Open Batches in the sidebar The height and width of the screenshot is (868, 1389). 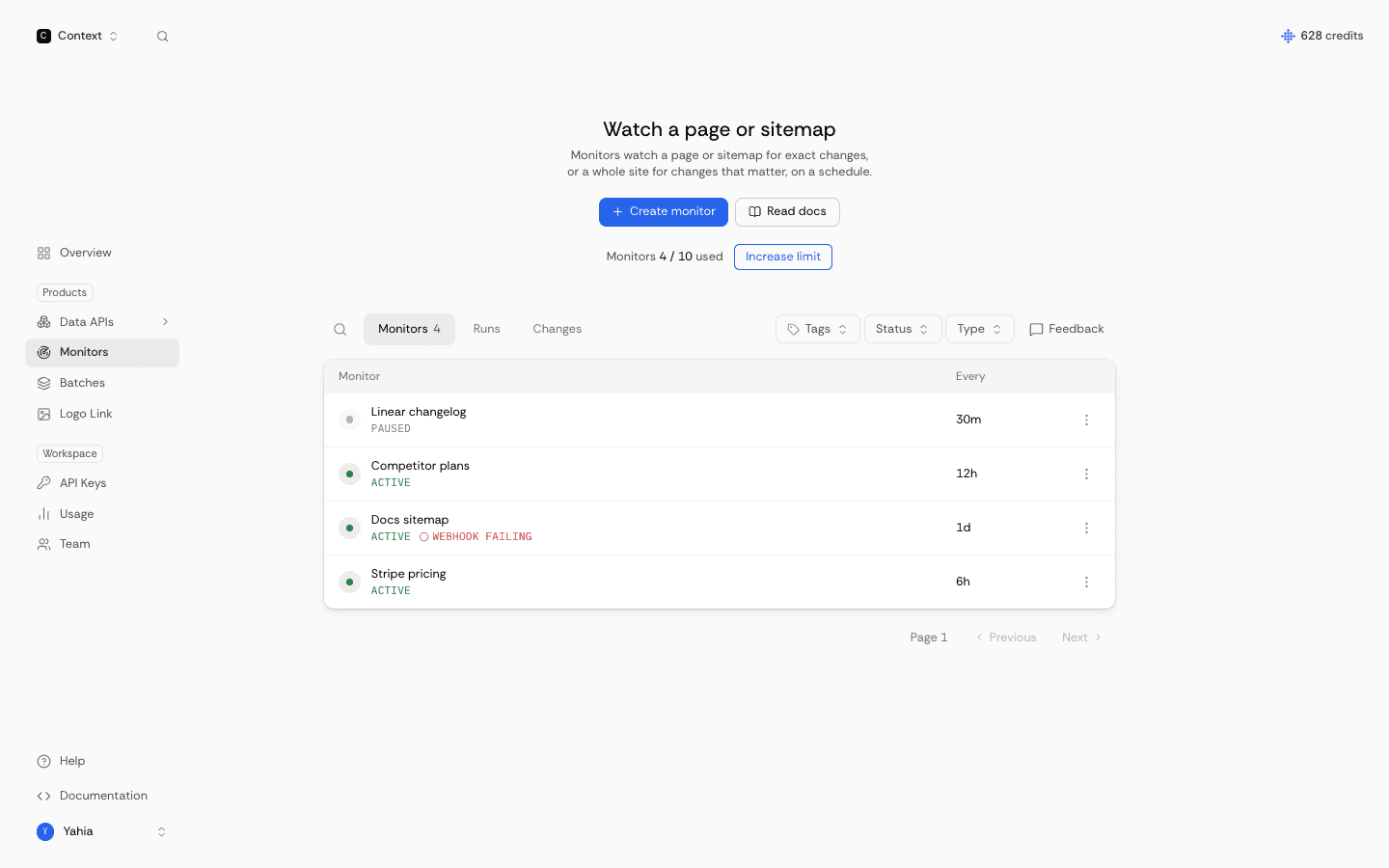102,383
